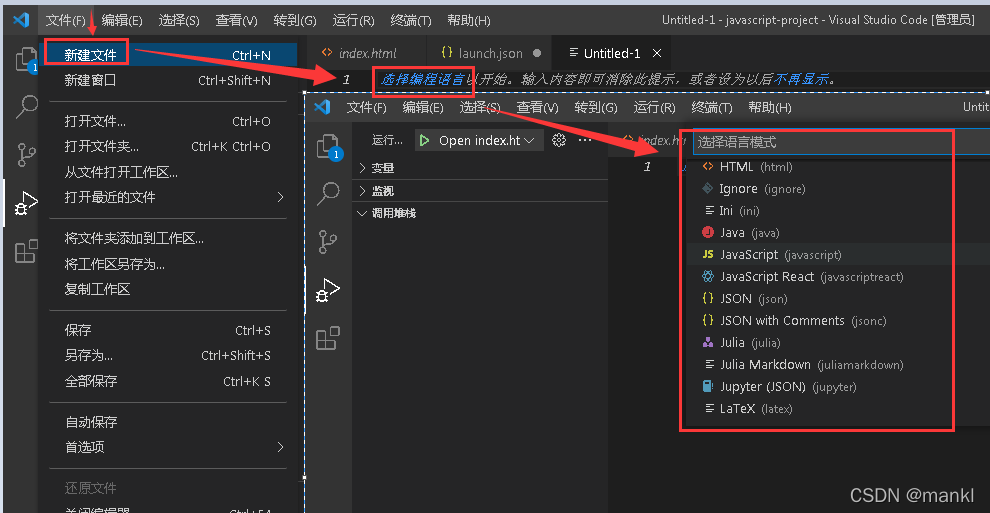Open Source Control icon in inner window

click(328, 242)
